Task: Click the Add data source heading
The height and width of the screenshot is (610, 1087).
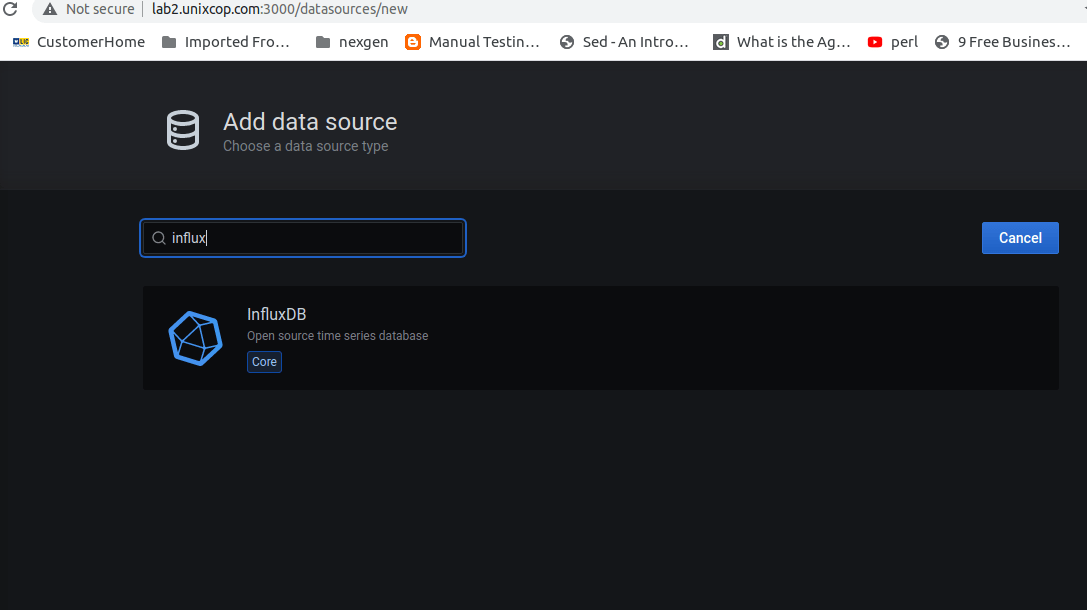Action: 310,122
